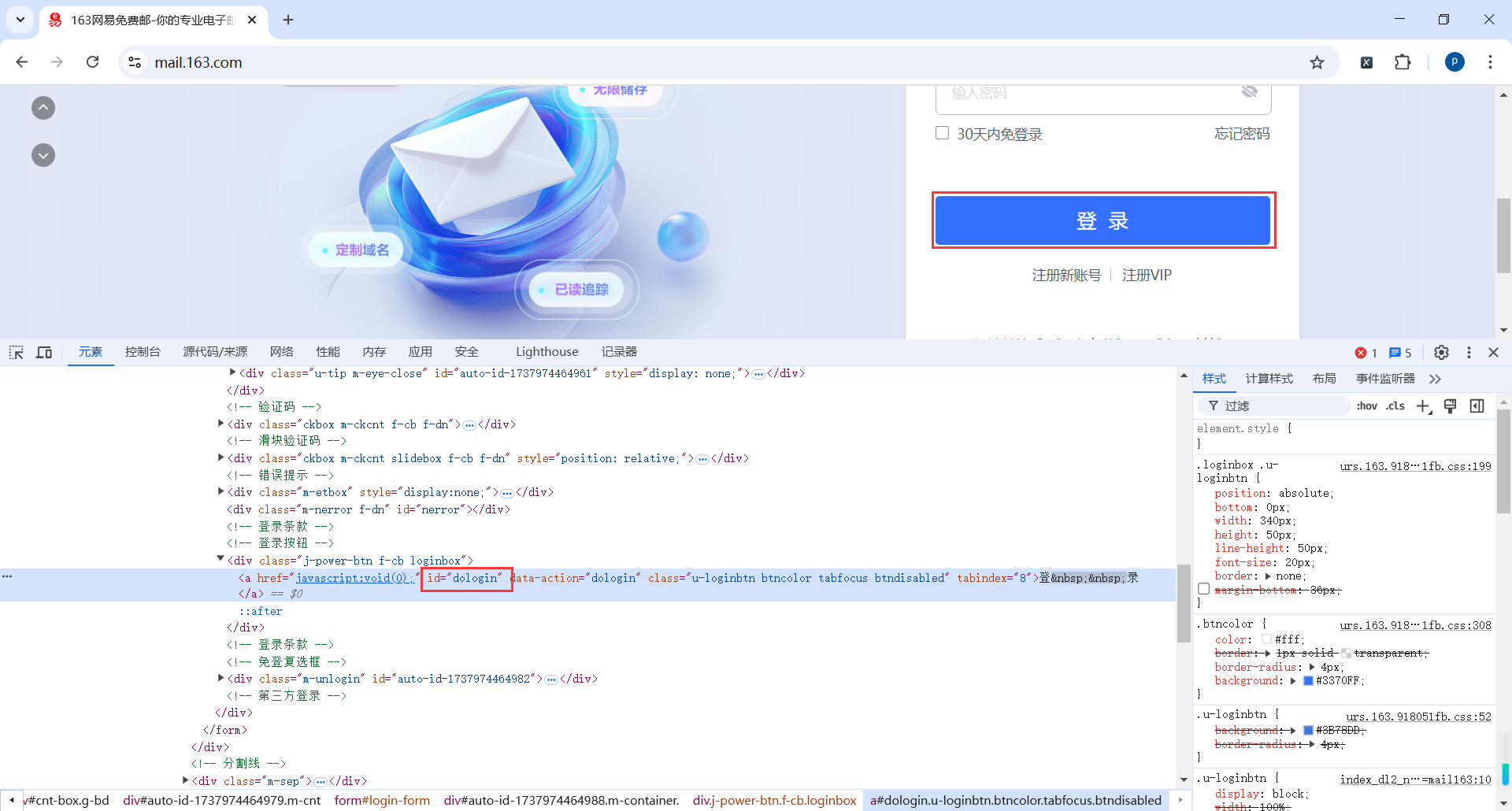
Task: Expand the slidebox div node
Action: coord(220,457)
